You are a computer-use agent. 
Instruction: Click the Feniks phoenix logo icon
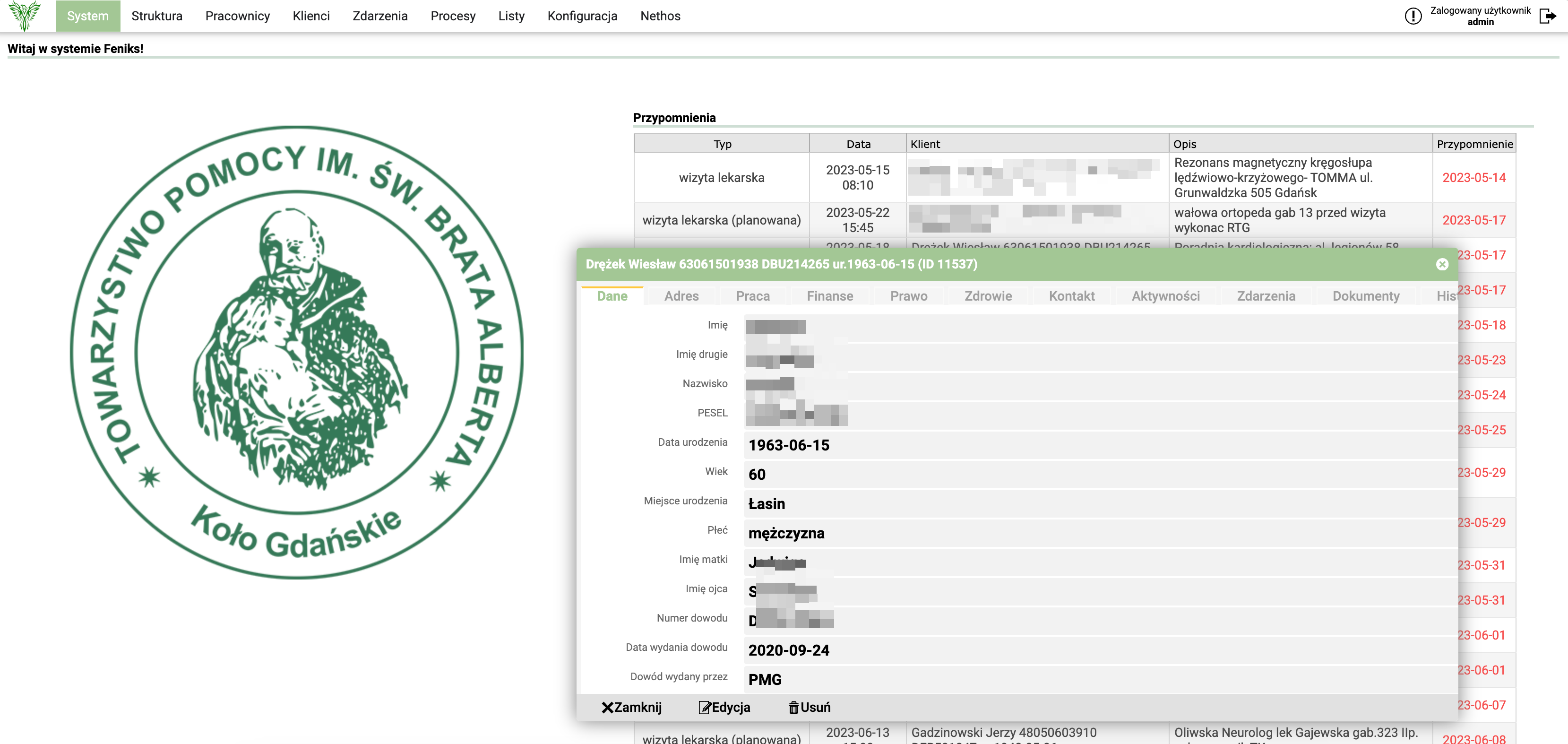click(x=25, y=15)
